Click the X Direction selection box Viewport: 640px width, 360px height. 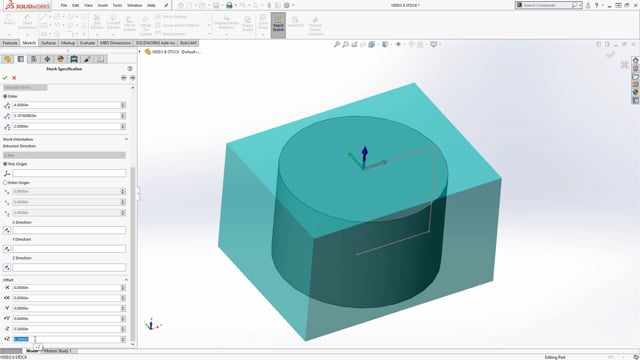[x=69, y=230]
